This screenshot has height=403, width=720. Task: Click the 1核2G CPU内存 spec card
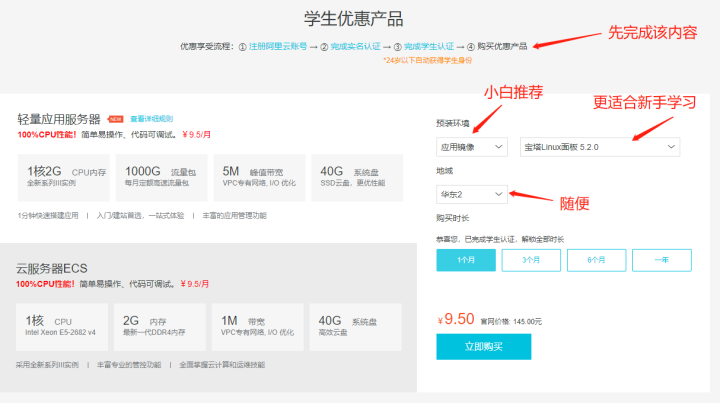click(64, 178)
